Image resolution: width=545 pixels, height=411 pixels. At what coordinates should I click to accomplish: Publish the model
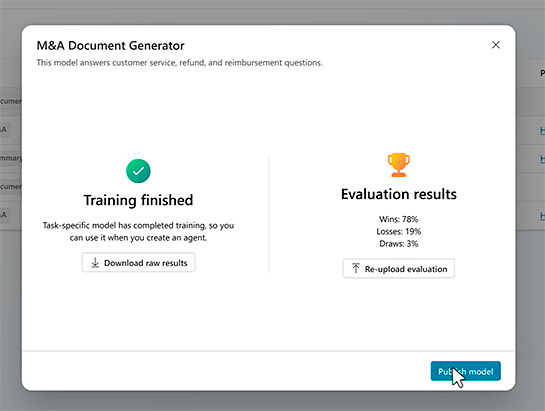click(465, 371)
